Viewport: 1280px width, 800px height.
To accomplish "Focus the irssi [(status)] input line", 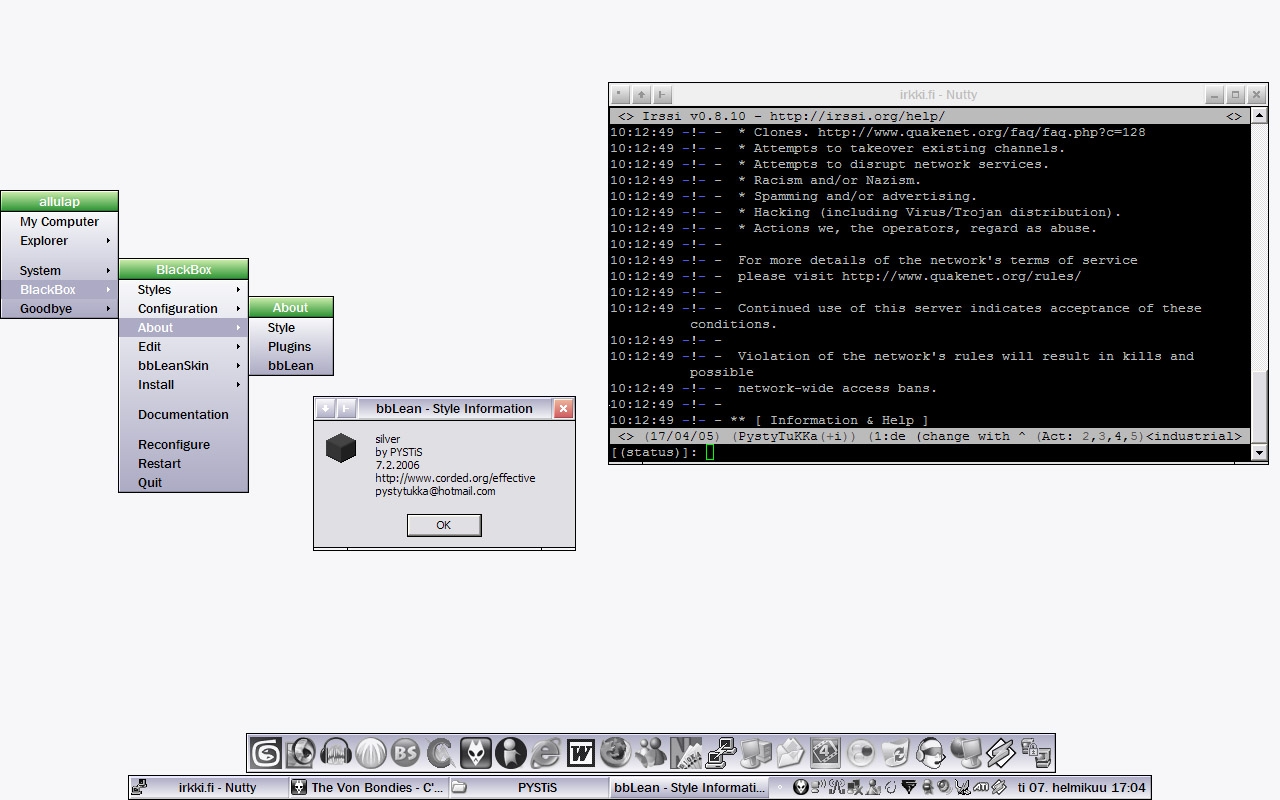I will tap(930, 452).
